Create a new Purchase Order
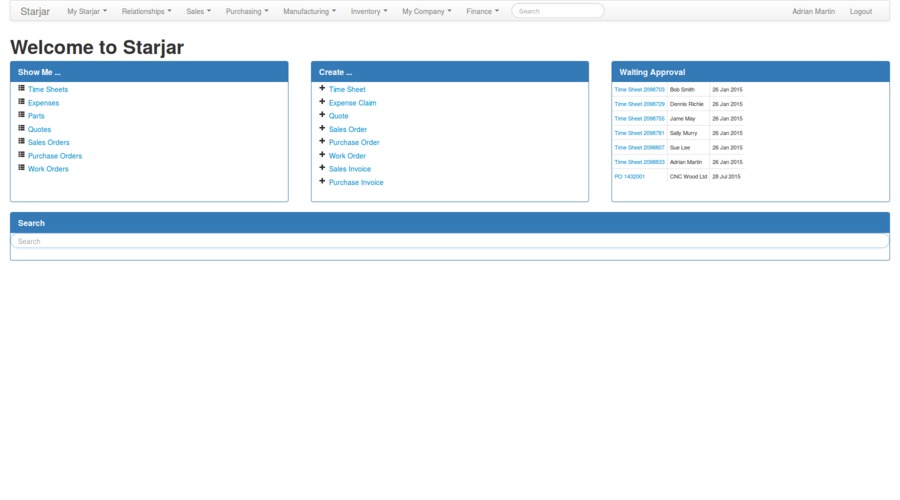This screenshot has height=500, width=900. pyautogui.click(x=354, y=142)
